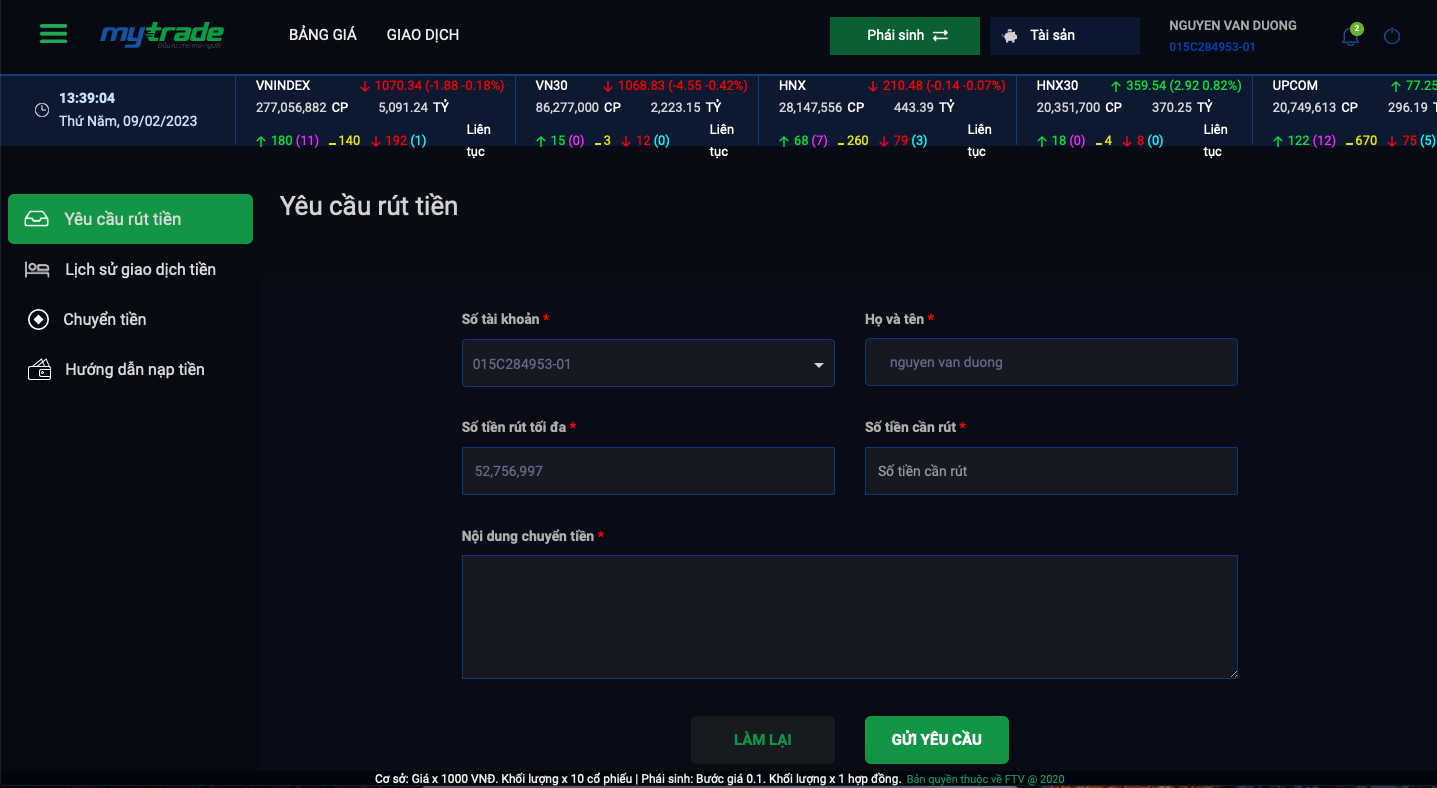
Task: Click the VNINDEX ticker entry
Action: (283, 86)
